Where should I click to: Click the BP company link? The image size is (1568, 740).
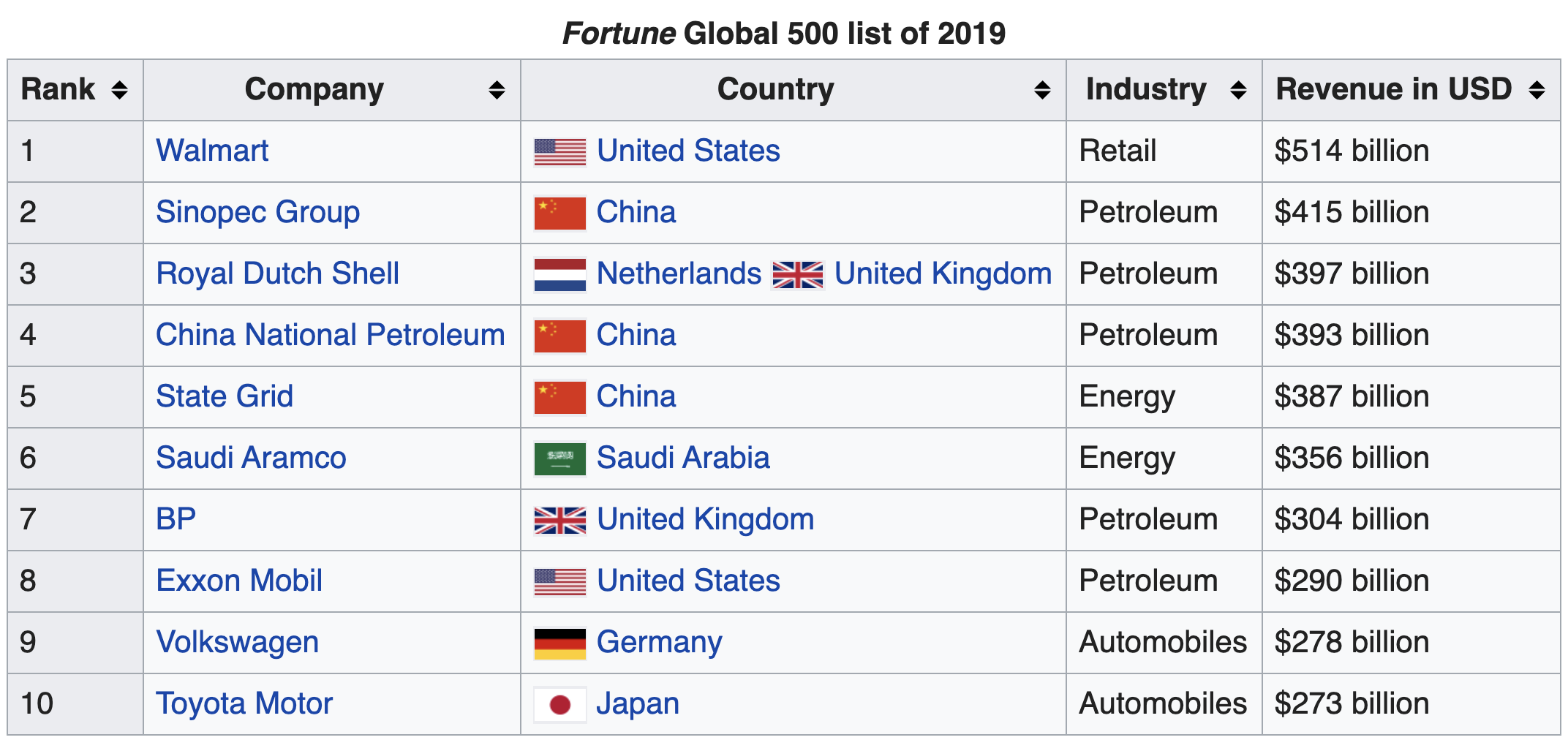coord(176,519)
